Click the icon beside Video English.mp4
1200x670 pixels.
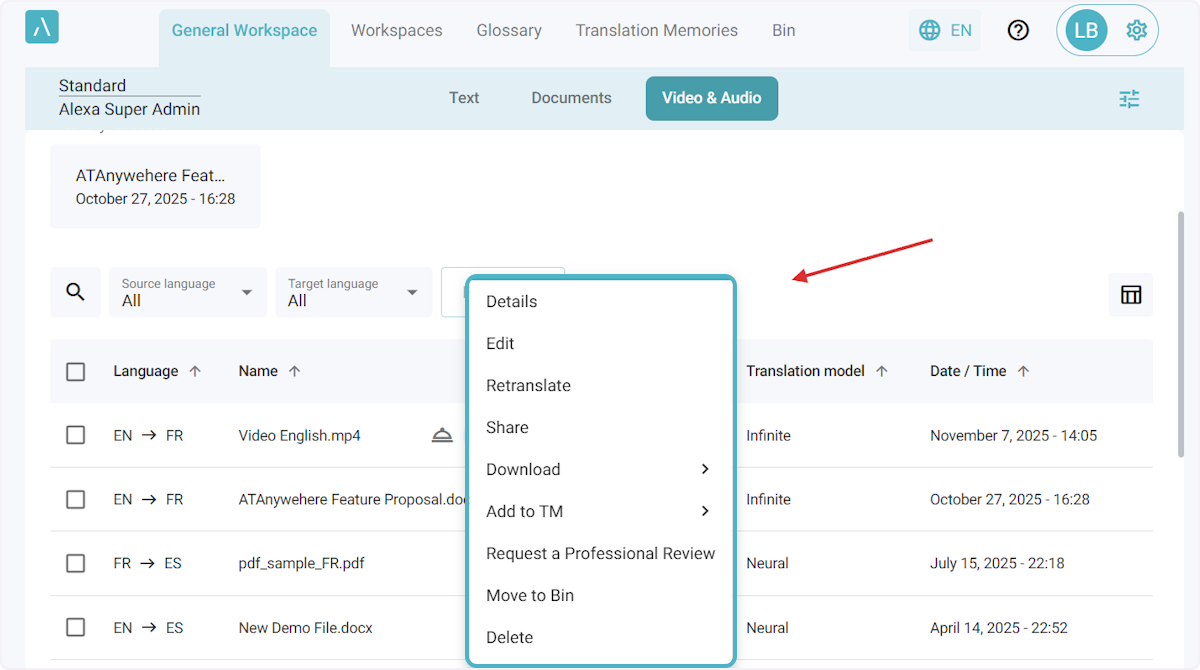pos(442,435)
